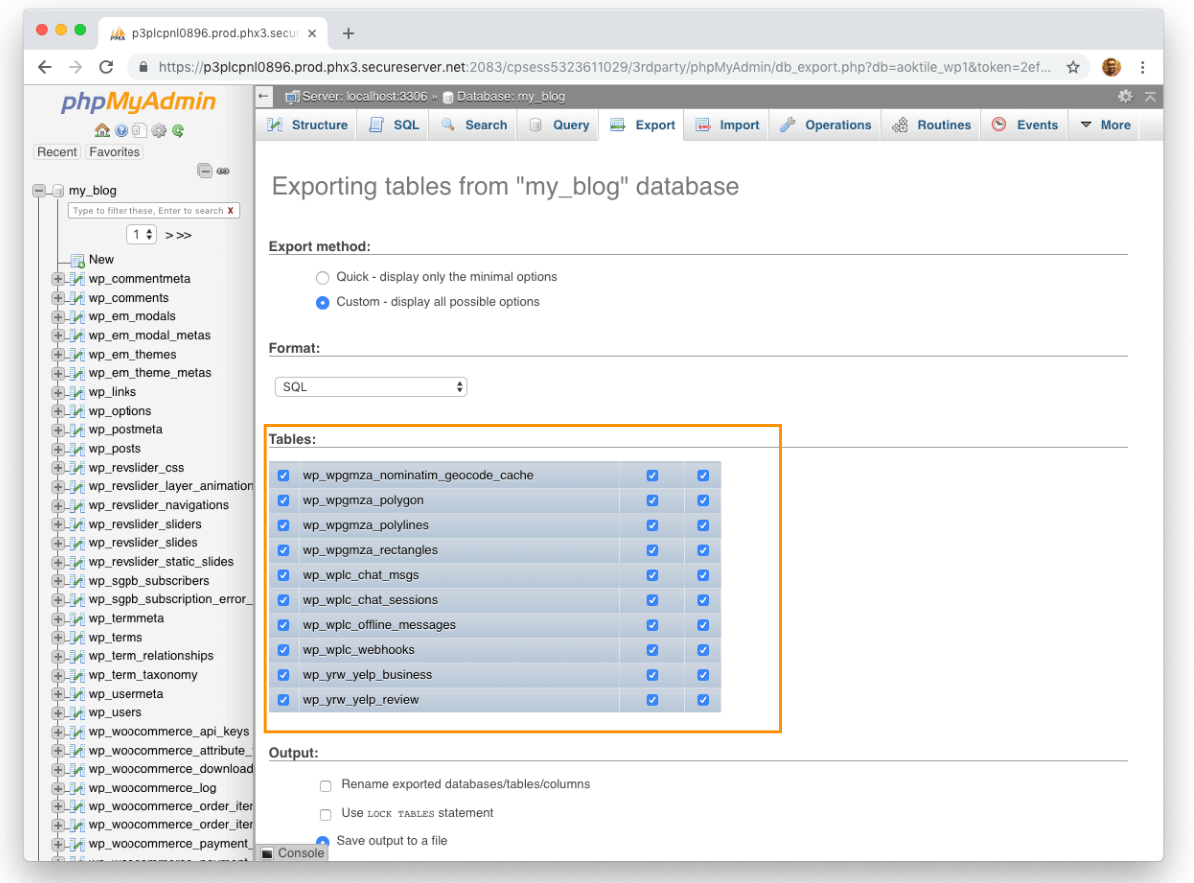This screenshot has width=1194, height=883.
Task: Enable Rename exported databases/tables/columns checkbox
Action: pyautogui.click(x=325, y=786)
